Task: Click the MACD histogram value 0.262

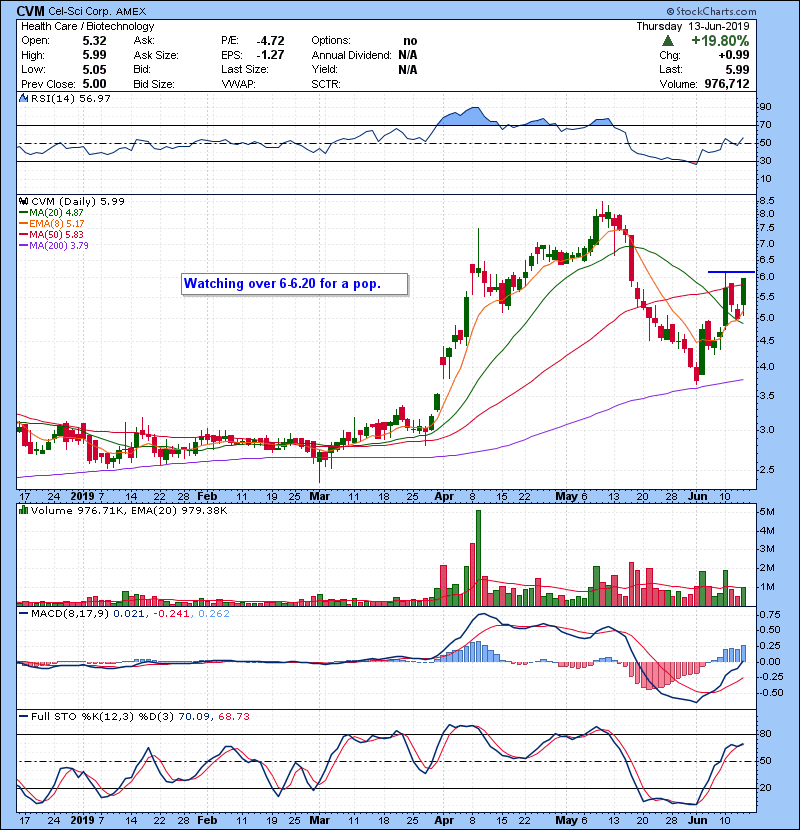Action: pos(214,614)
